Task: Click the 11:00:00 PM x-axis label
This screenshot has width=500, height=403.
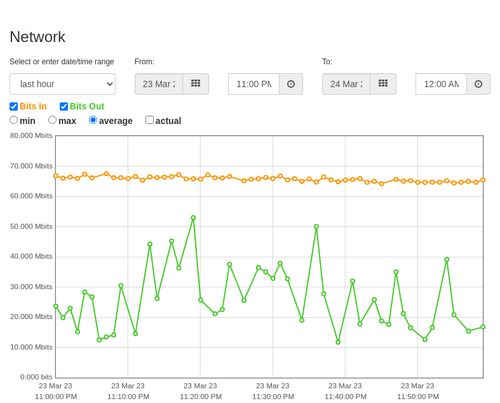Action: pos(56,397)
